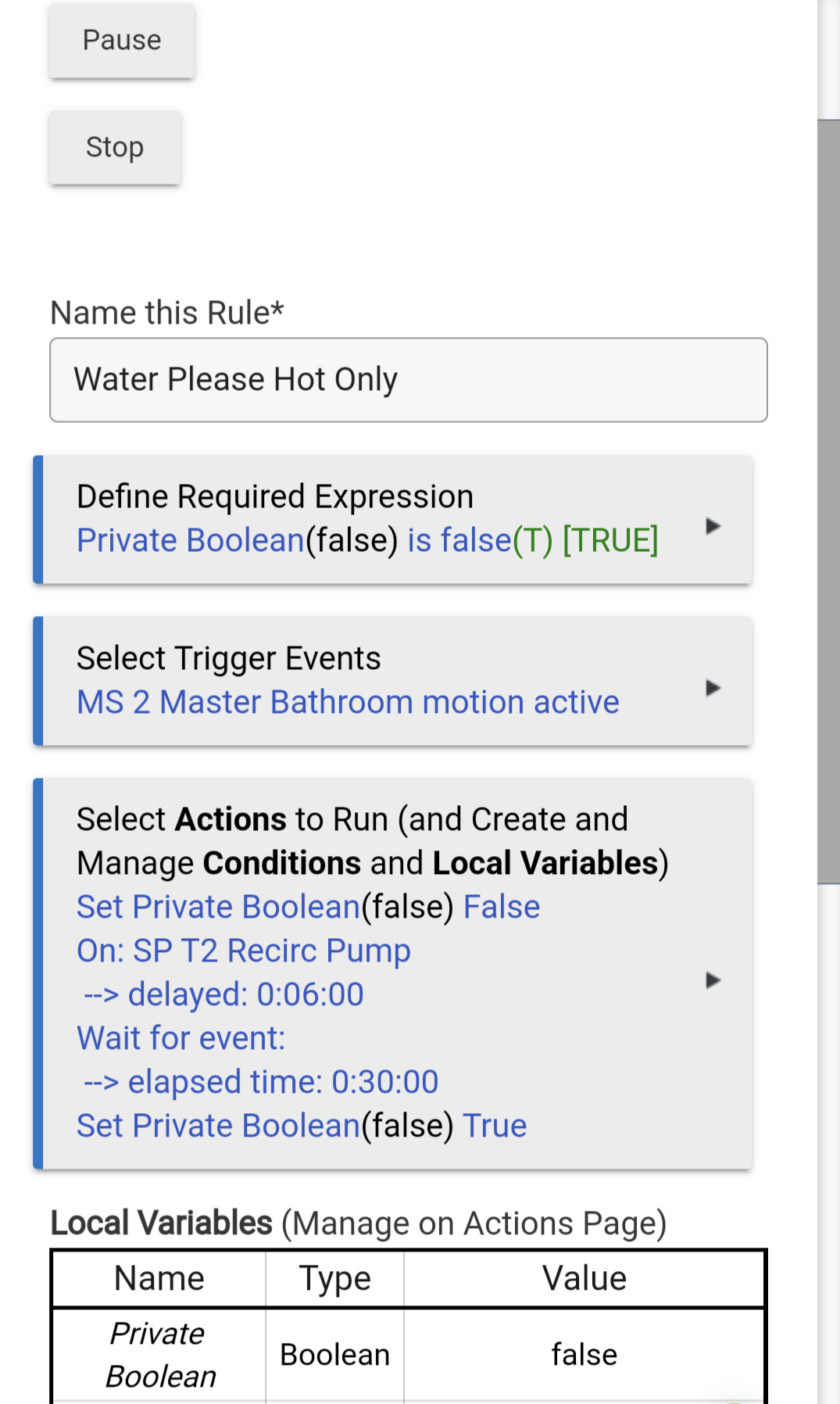The image size is (840, 1404).
Task: Click the page vertical scrollbar
Action: (x=828, y=500)
